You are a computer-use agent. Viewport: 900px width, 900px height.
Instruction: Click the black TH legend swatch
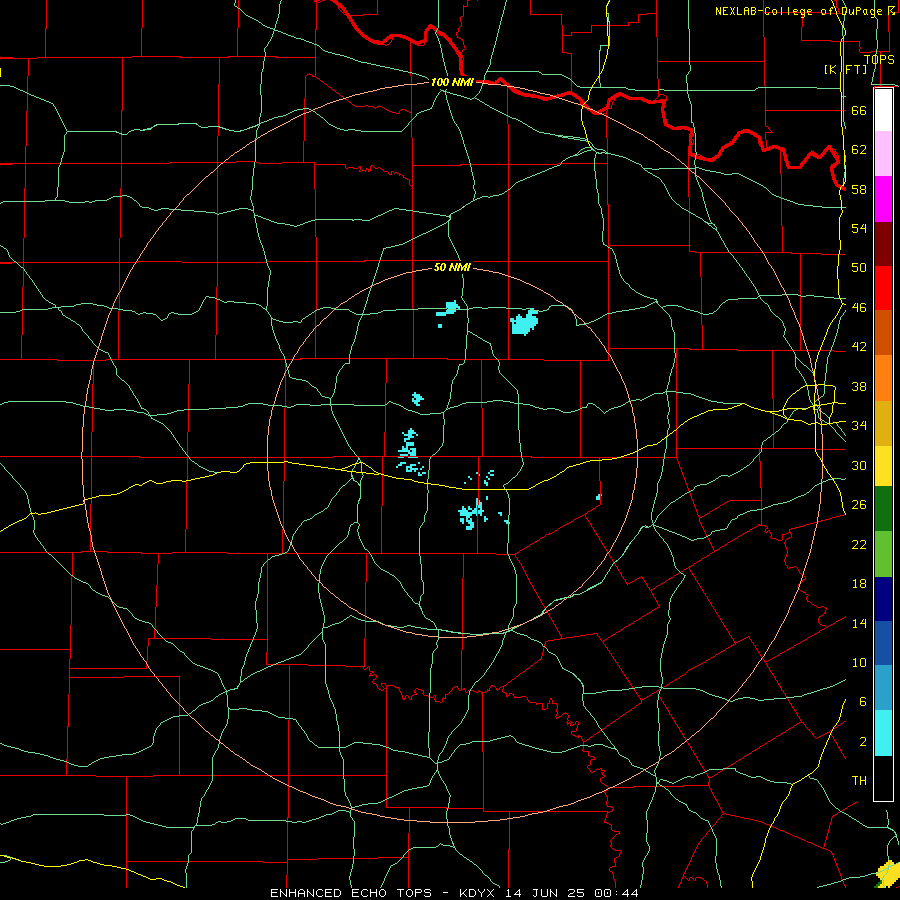[883, 778]
